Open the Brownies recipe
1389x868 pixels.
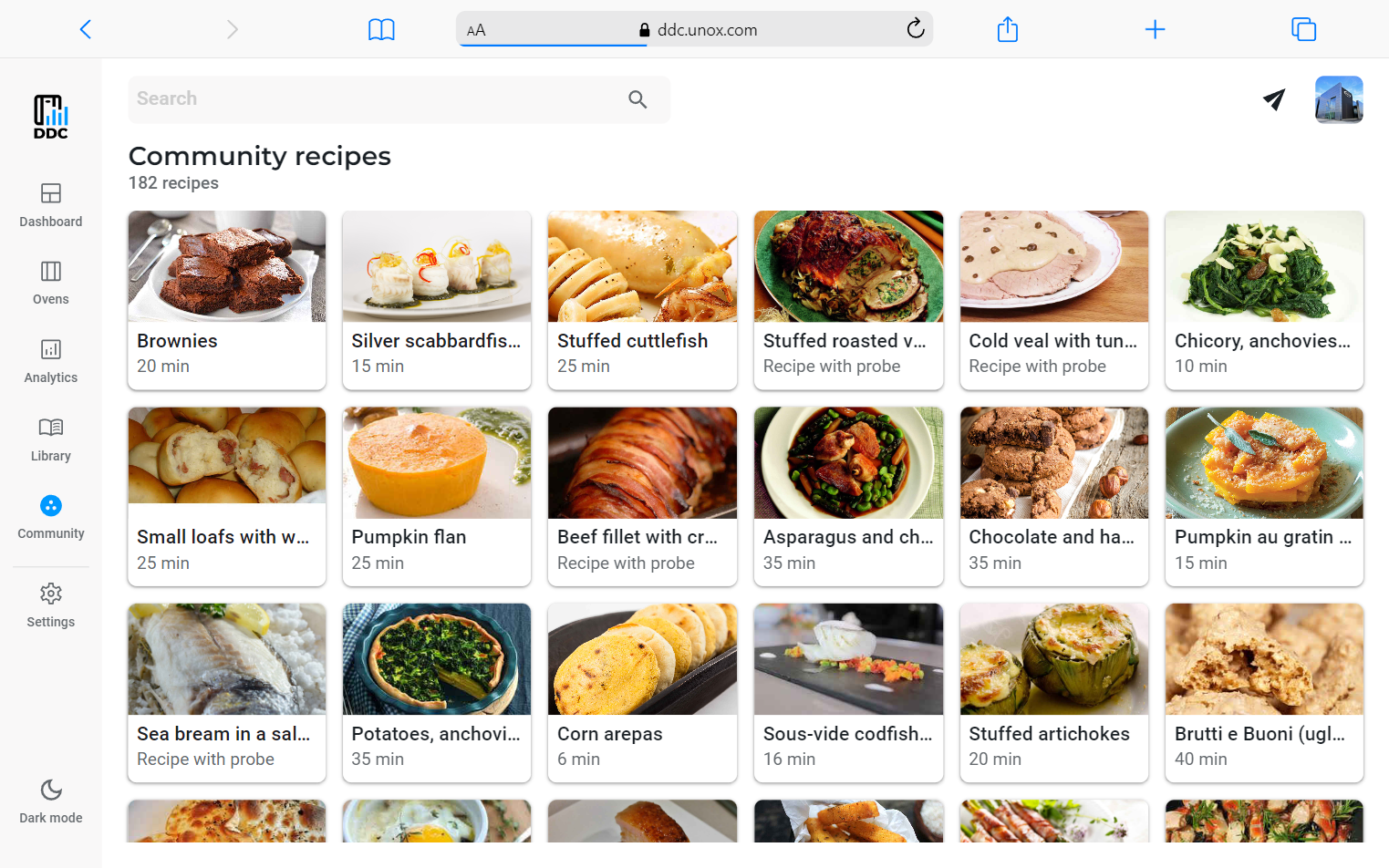(226, 301)
